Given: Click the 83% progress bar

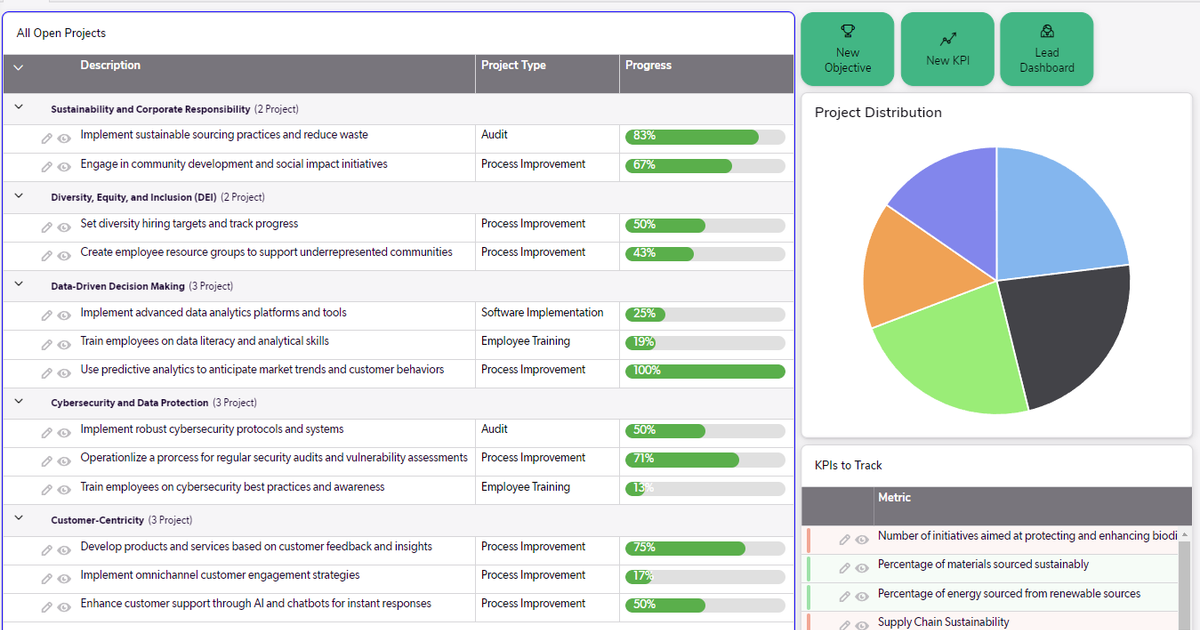Looking at the screenshot, I should point(705,136).
